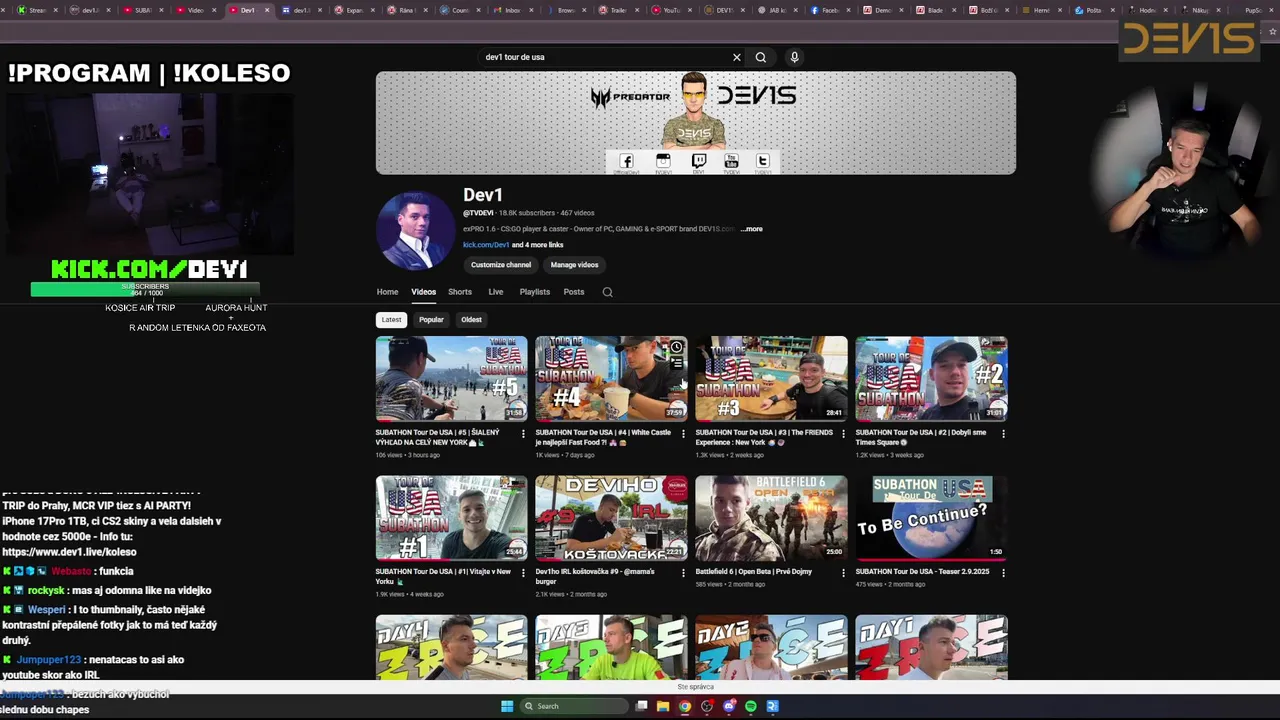Select the Oldest sort chip
The height and width of the screenshot is (720, 1280).
471,320
